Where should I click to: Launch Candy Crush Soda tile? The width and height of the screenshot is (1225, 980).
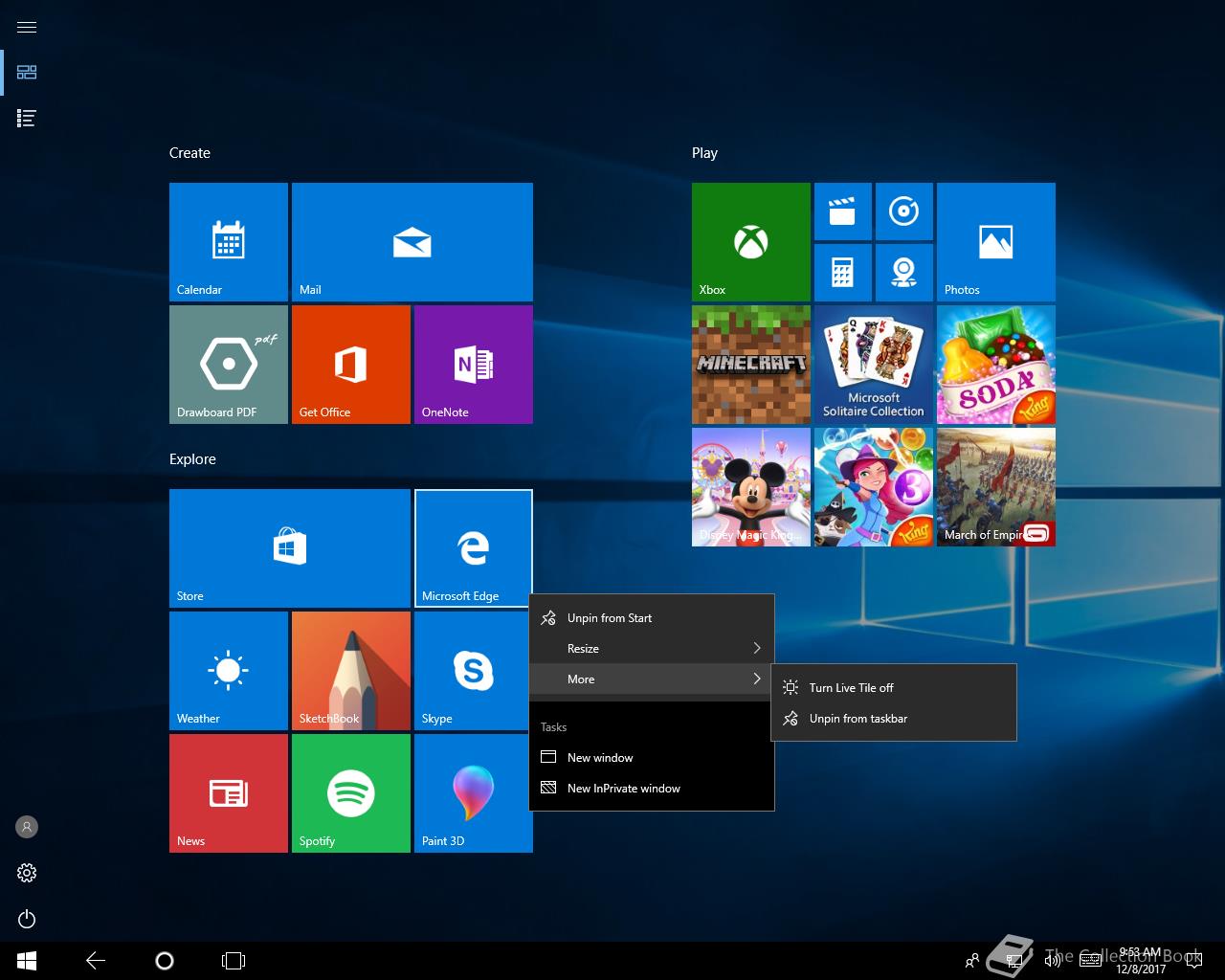996,365
